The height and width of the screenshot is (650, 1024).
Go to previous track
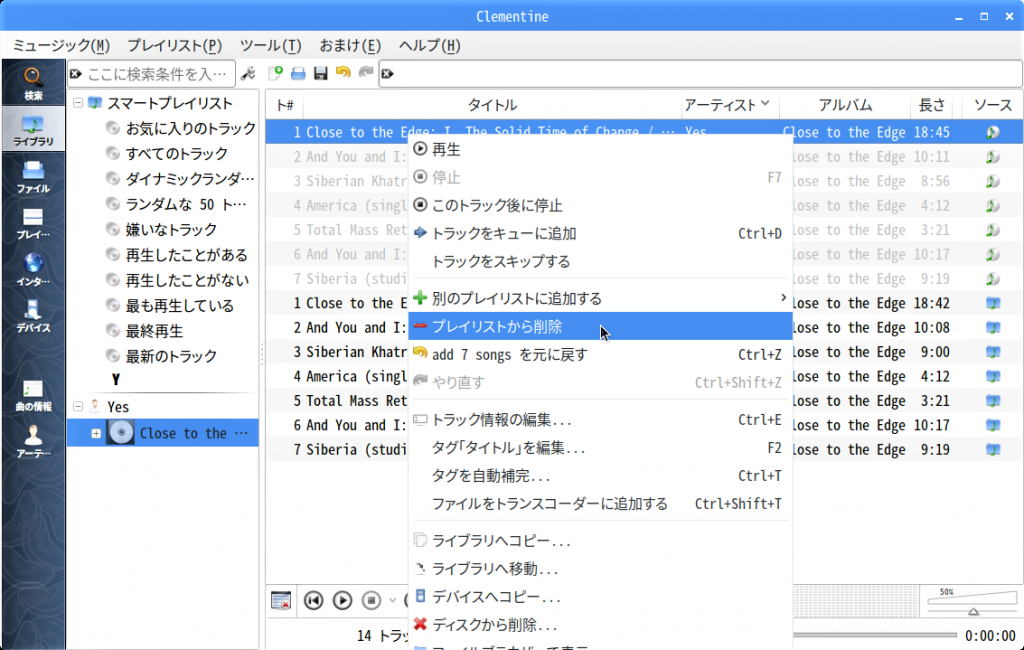(313, 600)
